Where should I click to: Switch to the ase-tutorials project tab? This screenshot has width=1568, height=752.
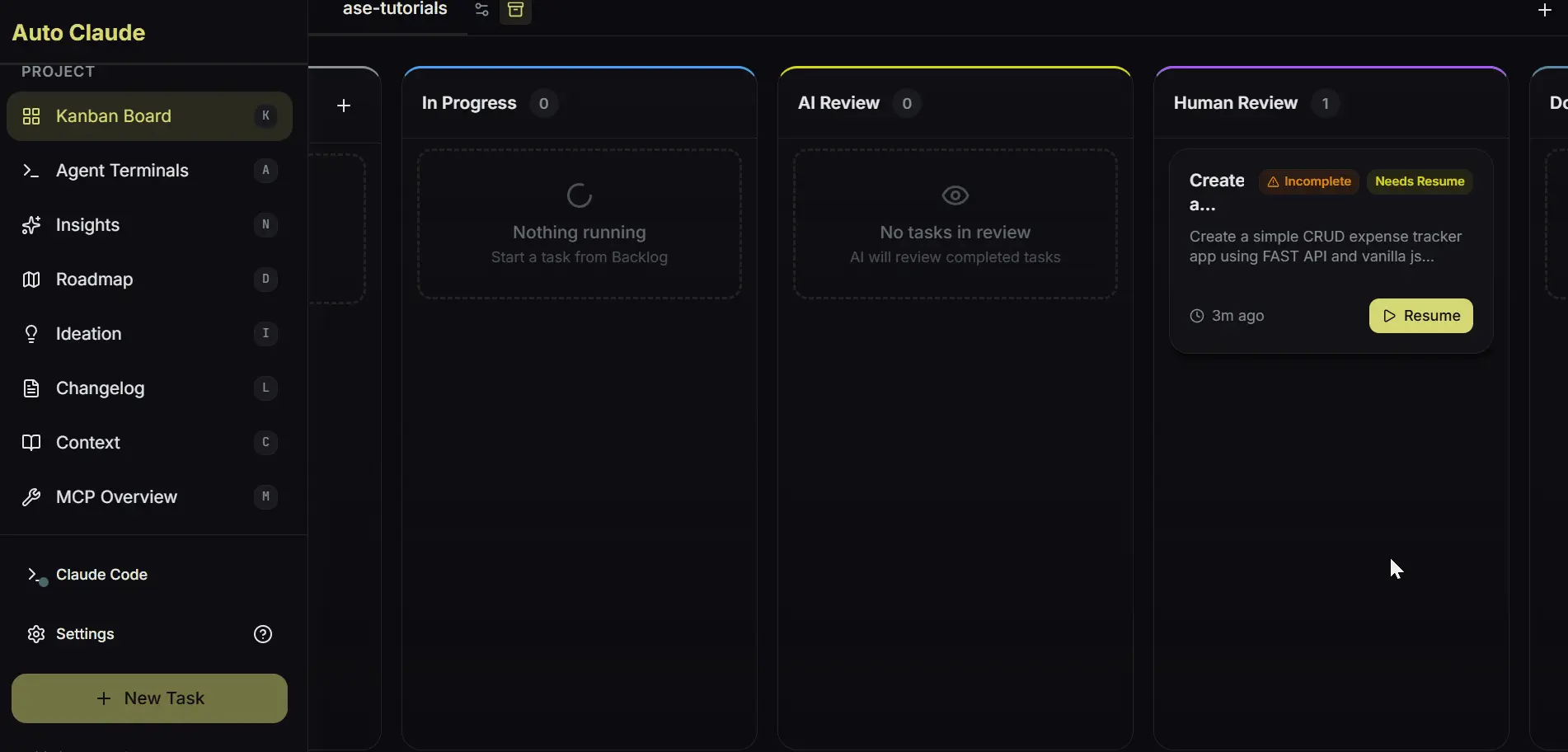(x=395, y=10)
